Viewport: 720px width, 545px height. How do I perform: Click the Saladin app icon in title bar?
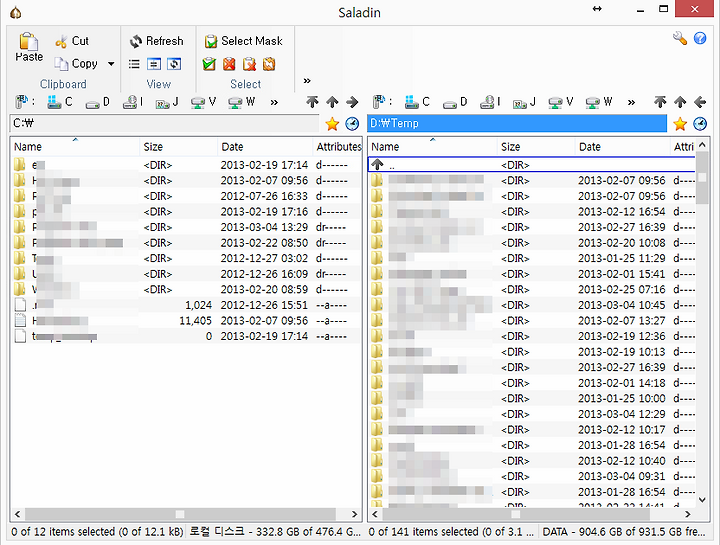click(16, 12)
